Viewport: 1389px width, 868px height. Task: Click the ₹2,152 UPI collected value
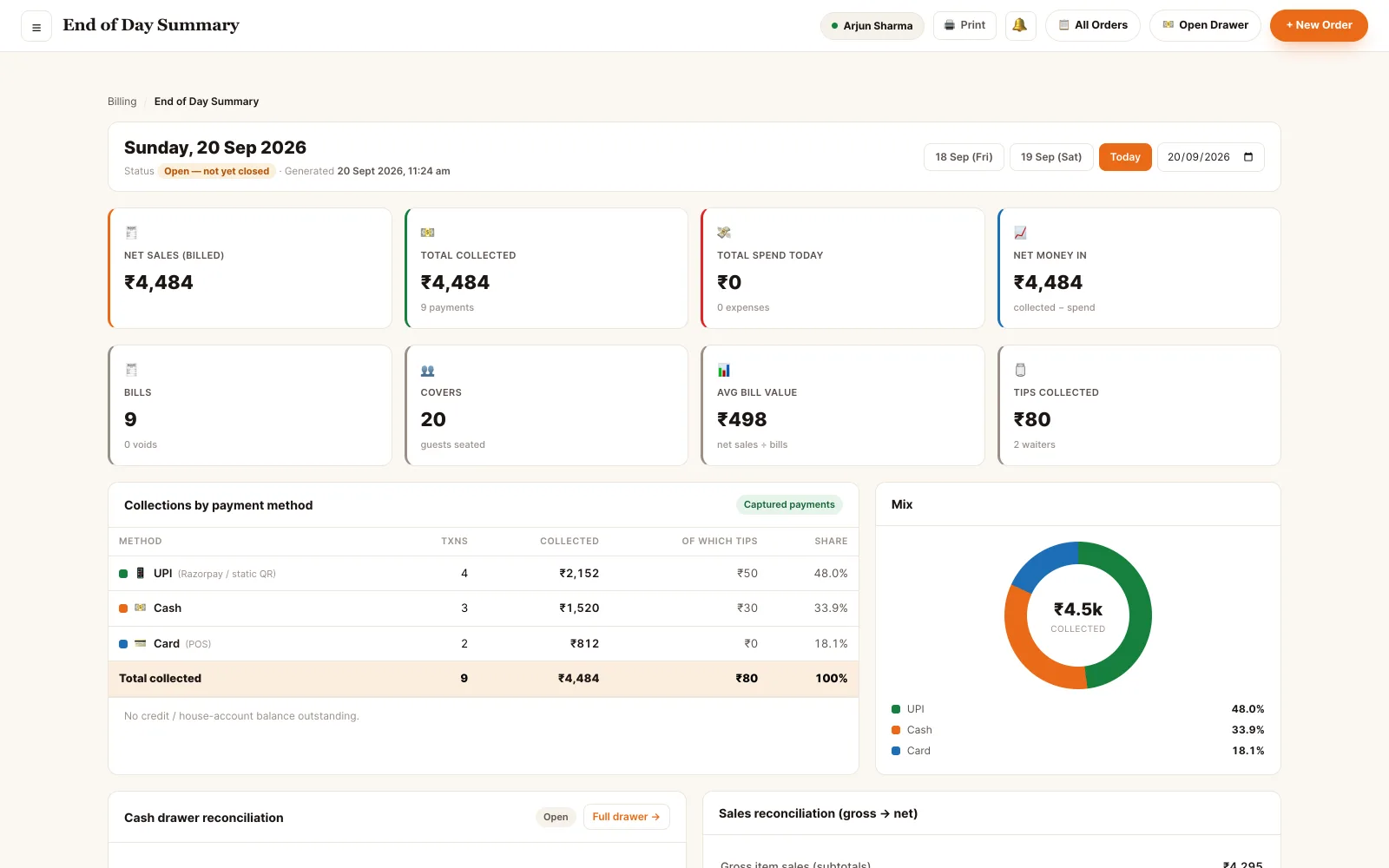(579, 573)
